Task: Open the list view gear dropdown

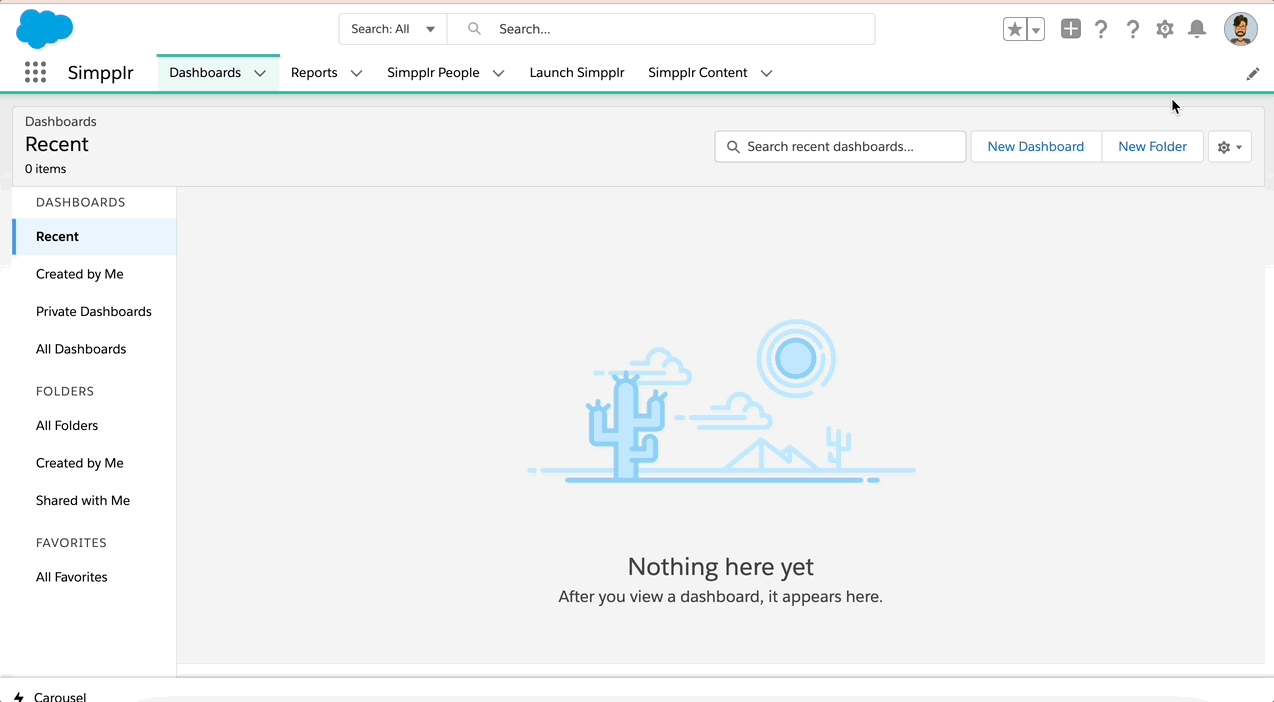Action: tap(1230, 146)
